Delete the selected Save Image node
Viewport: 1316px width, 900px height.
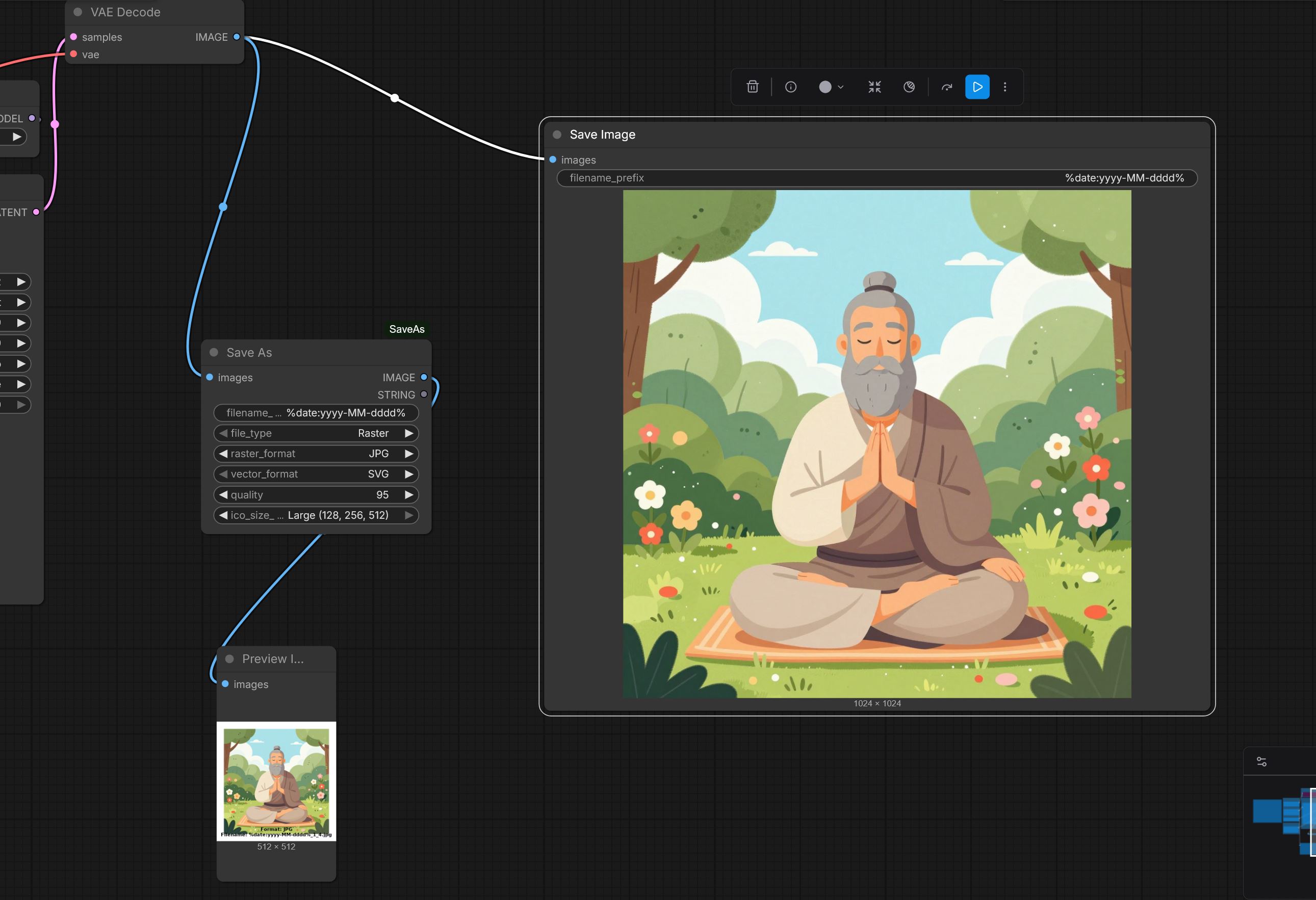[x=752, y=87]
